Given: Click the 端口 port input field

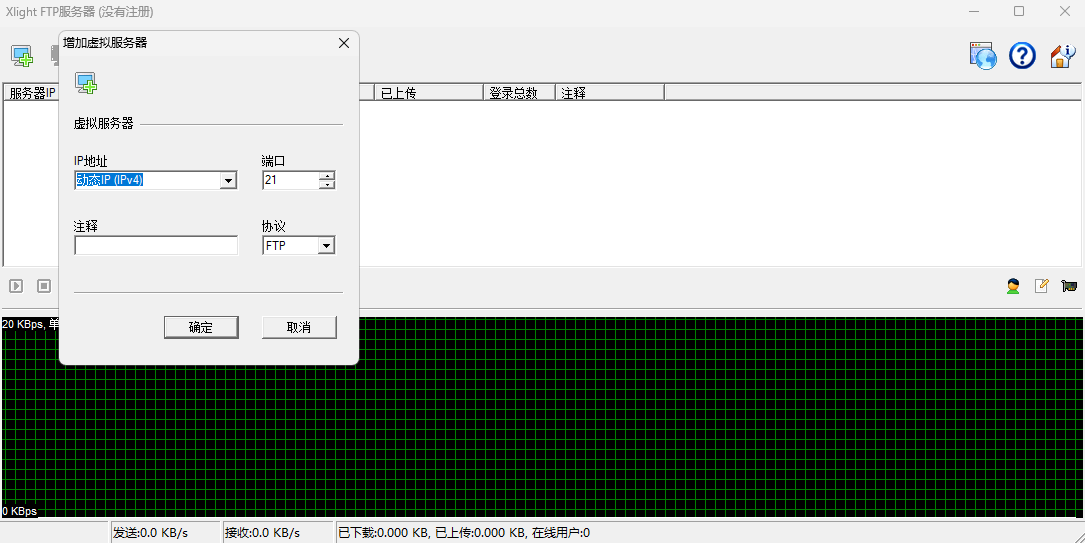Looking at the screenshot, I should [x=291, y=181].
